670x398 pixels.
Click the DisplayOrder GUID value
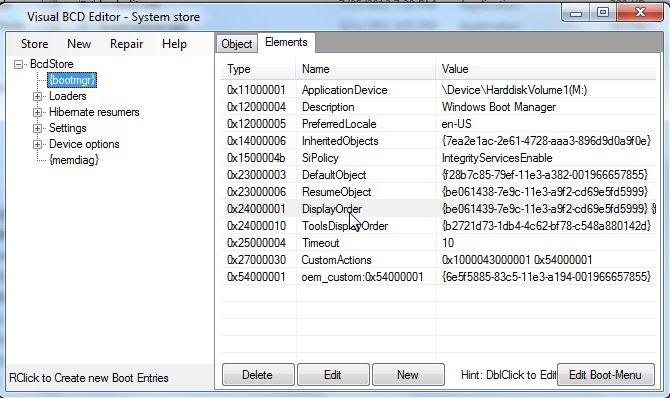point(548,209)
